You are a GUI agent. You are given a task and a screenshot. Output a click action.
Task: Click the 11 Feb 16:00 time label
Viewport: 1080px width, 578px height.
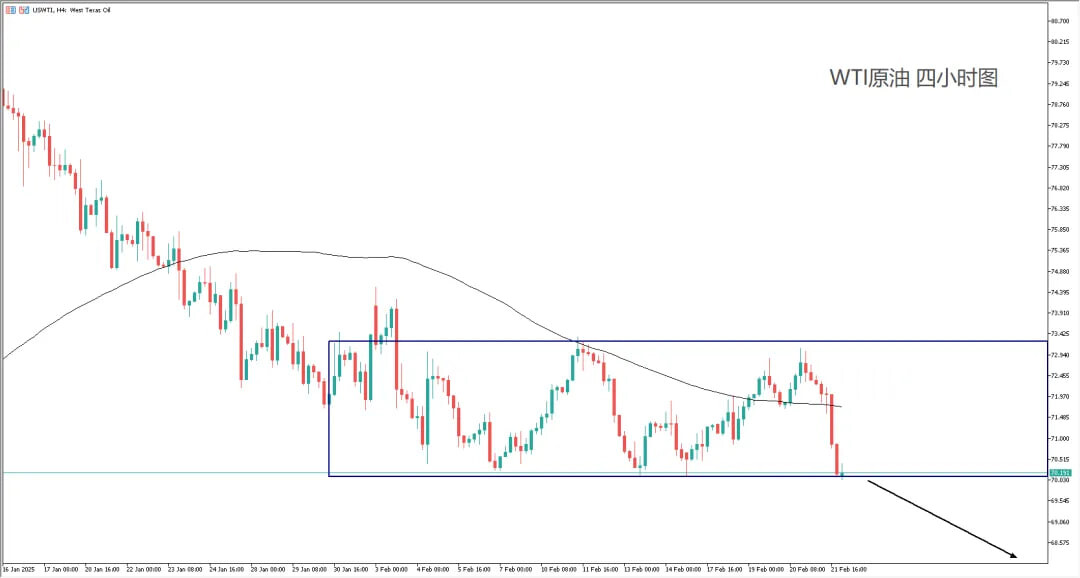[x=599, y=569]
